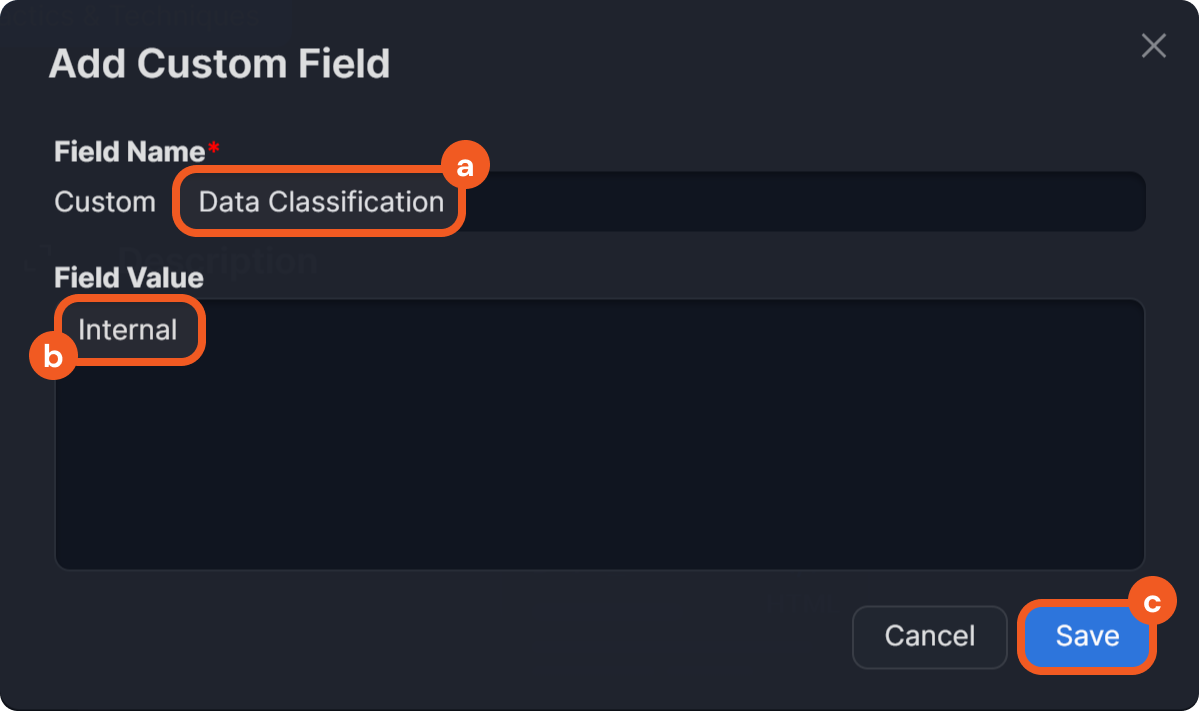This screenshot has width=1199, height=711.
Task: Click the 'Custom' prefix text
Action: (x=105, y=202)
